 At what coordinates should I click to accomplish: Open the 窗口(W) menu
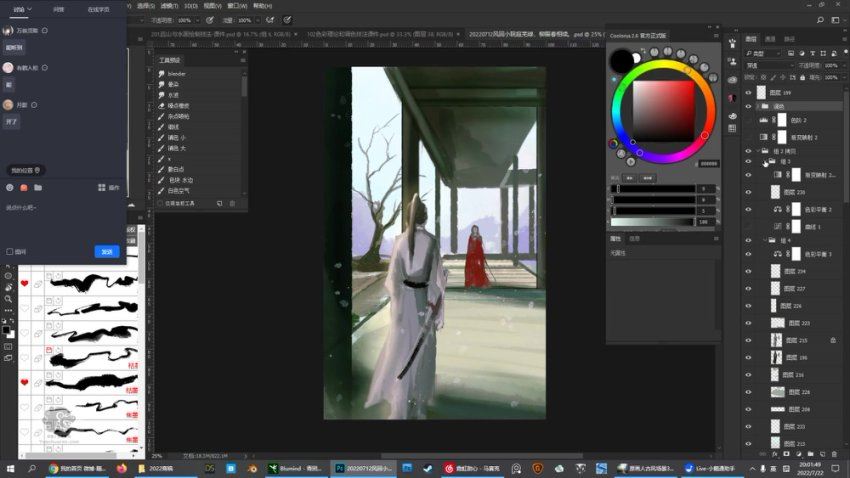click(237, 6)
